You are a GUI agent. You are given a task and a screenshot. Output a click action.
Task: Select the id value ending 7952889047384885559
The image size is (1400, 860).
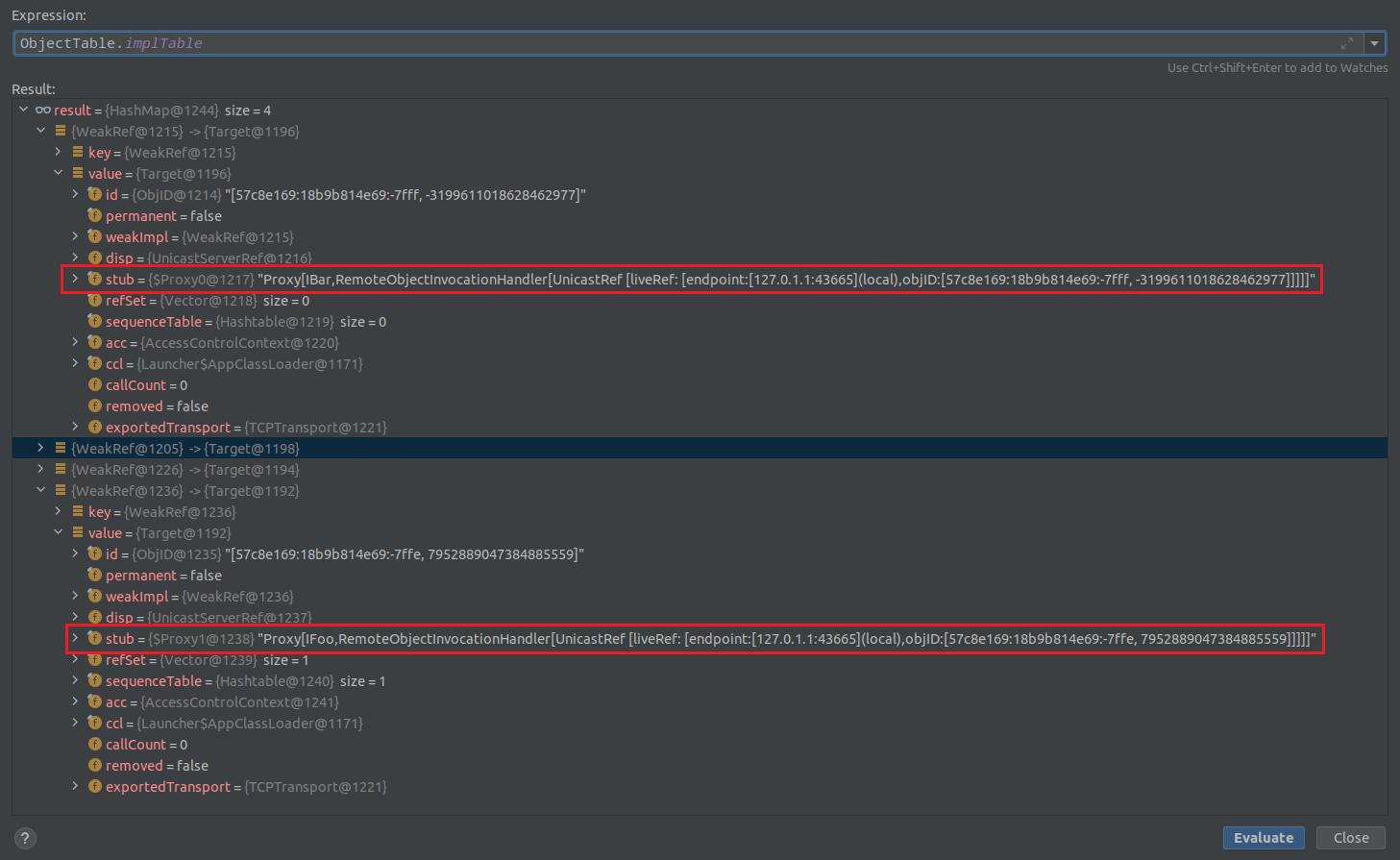pyautogui.click(x=405, y=553)
